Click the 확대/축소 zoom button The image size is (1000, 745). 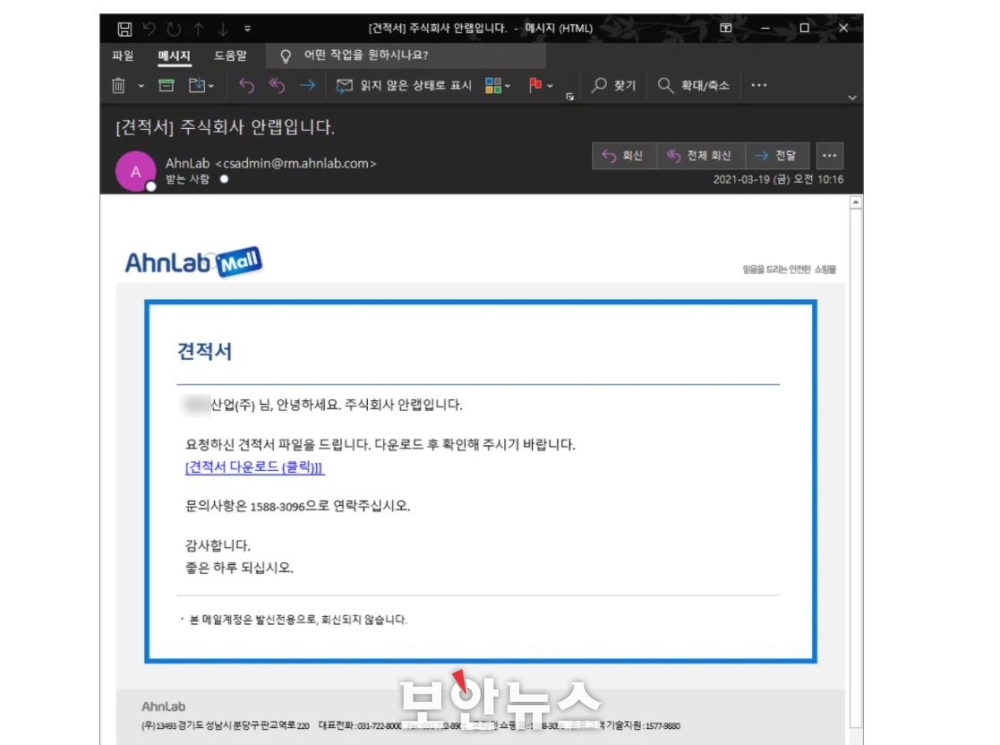pos(693,85)
